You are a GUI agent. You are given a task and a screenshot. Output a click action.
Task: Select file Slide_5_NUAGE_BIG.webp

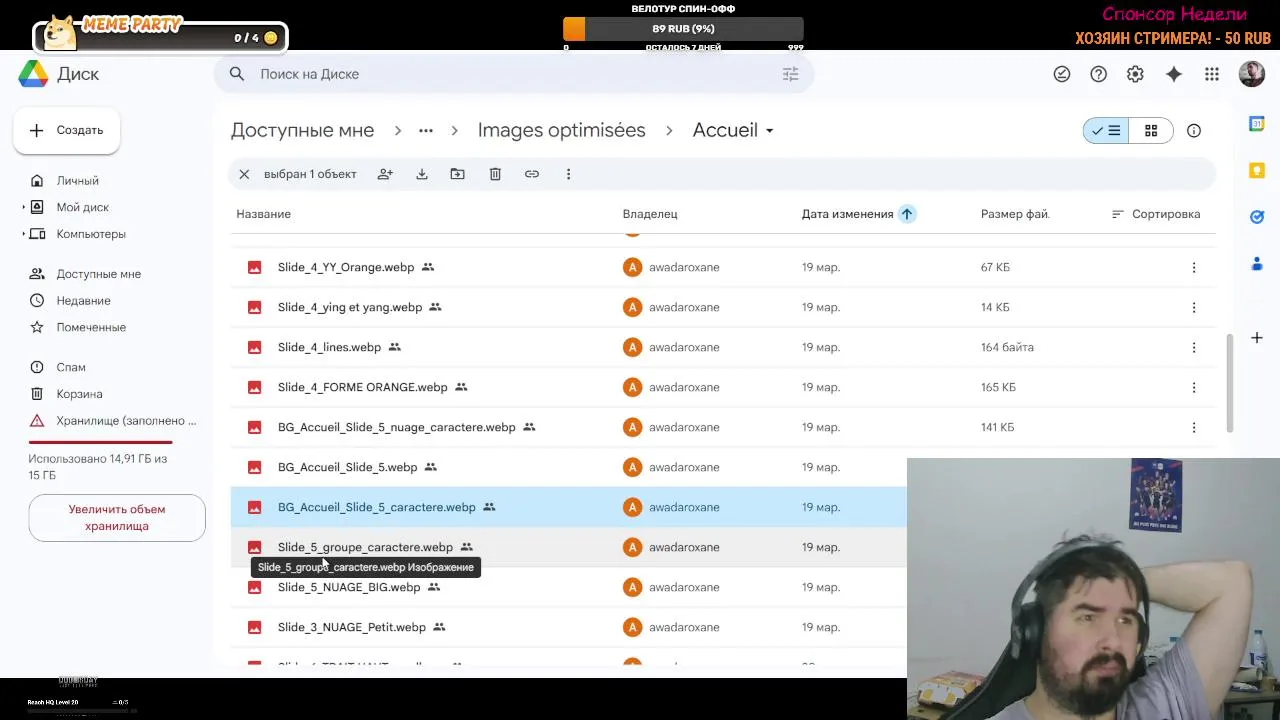tap(568, 587)
